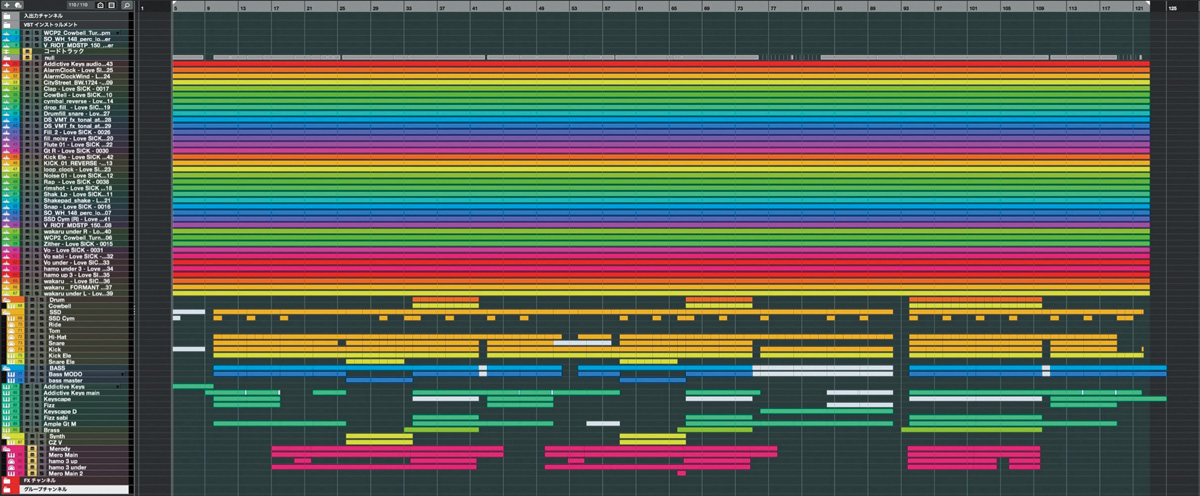Viewport: 1200px width, 496px height.
Task: Click the instrument icon of the Snare track
Action: pos(10,343)
